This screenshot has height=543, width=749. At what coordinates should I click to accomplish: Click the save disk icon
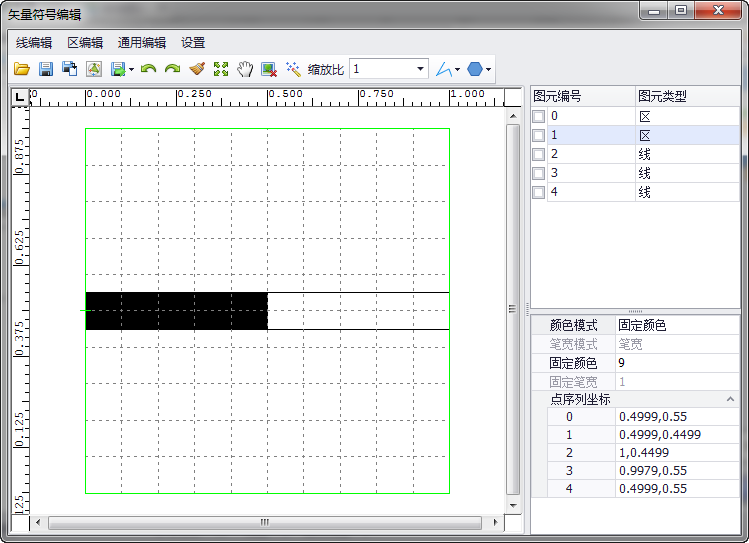pyautogui.click(x=46, y=69)
